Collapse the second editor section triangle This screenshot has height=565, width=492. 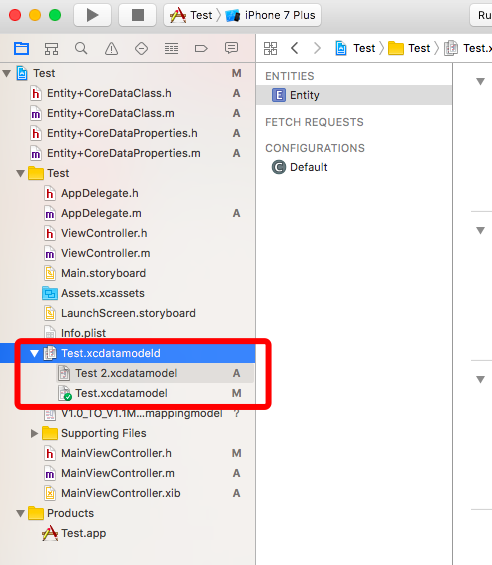tap(480, 230)
